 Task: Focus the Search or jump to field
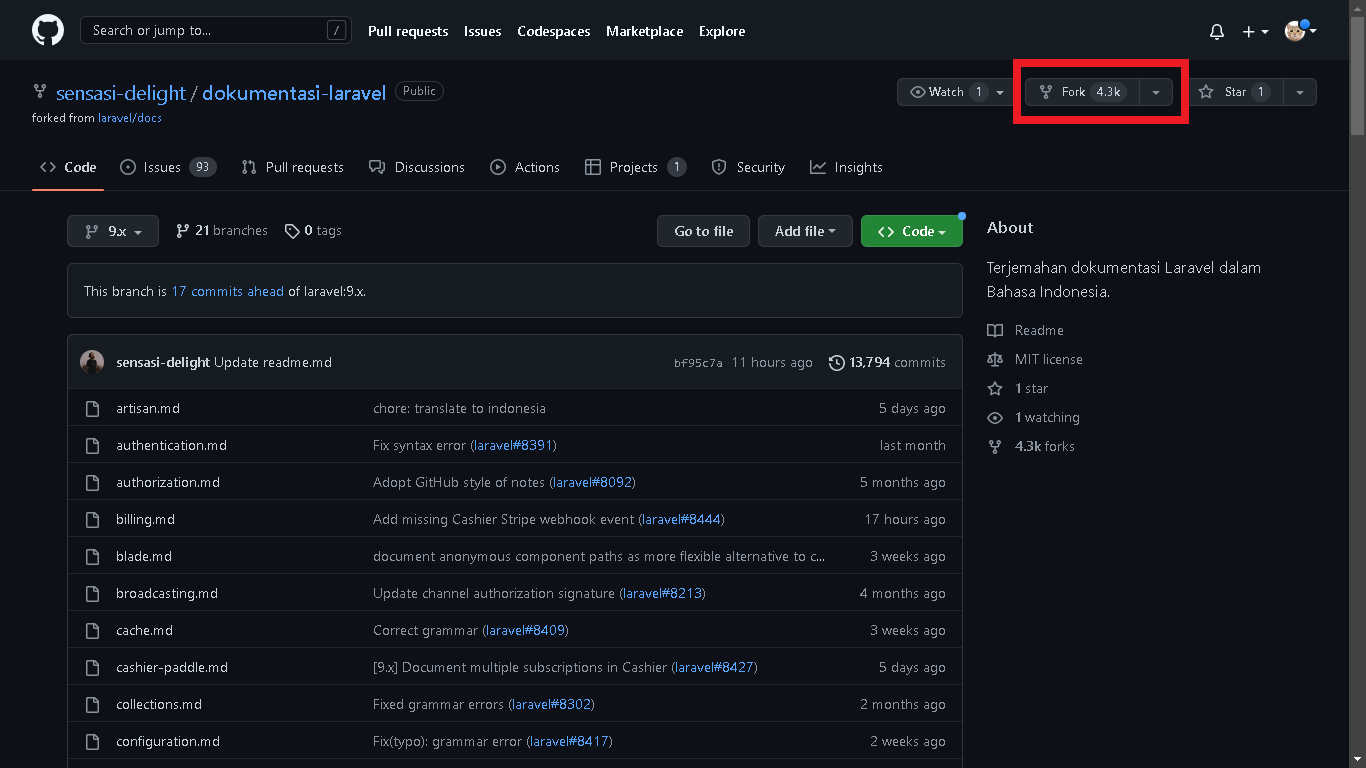pos(216,31)
